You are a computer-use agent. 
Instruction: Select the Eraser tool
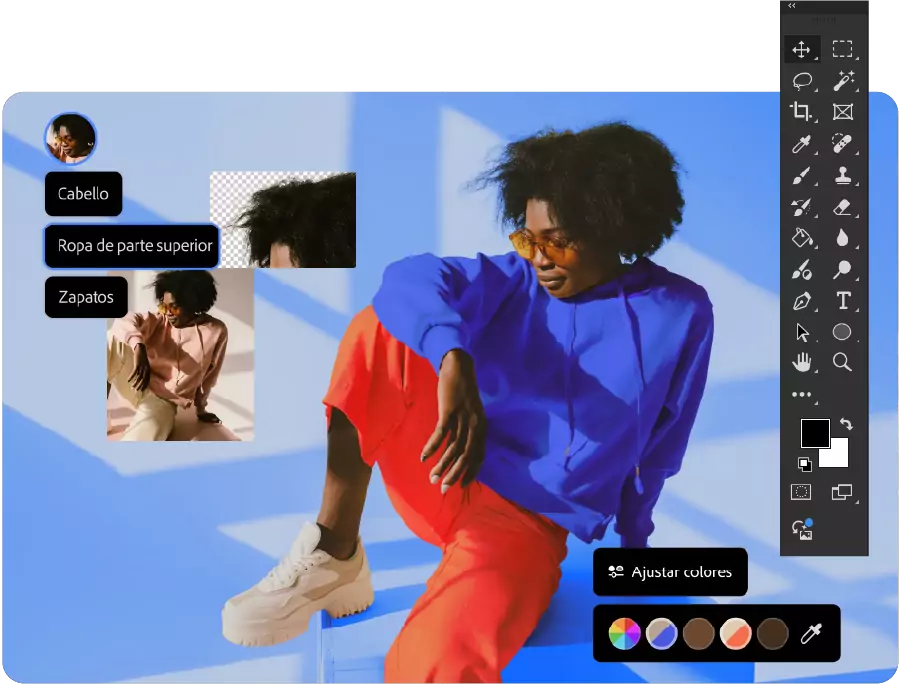pyautogui.click(x=843, y=207)
